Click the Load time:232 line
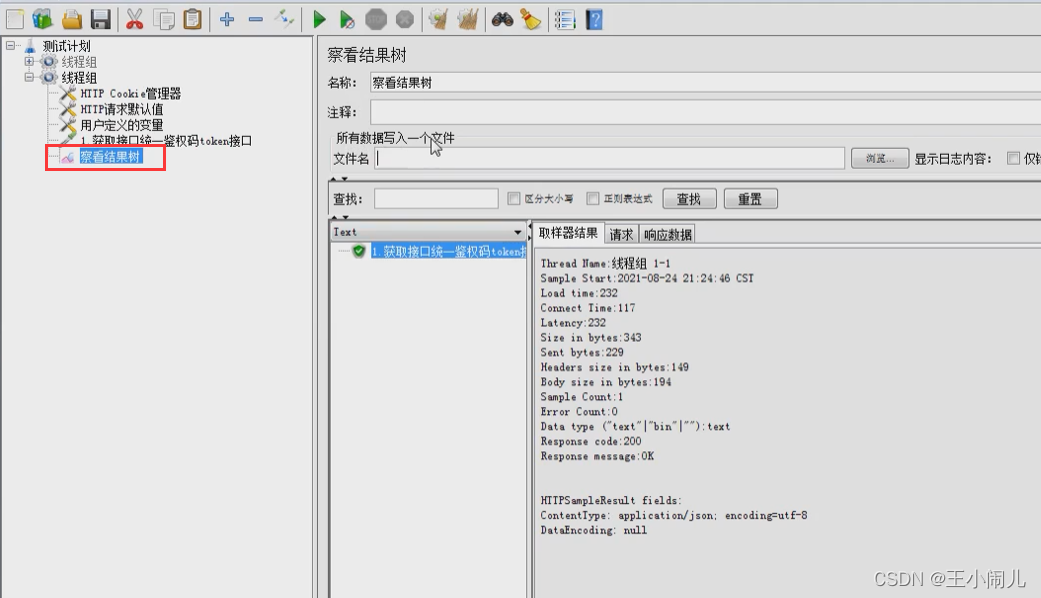Image resolution: width=1041 pixels, height=598 pixels. 579,293
